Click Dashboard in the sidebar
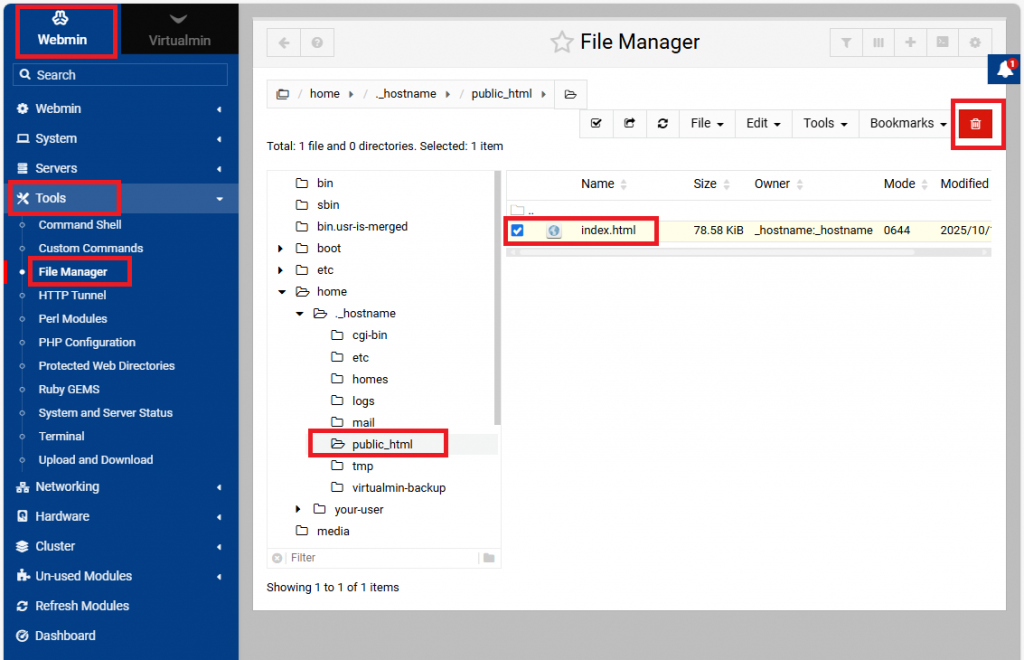The height and width of the screenshot is (660, 1024). pos(65,636)
